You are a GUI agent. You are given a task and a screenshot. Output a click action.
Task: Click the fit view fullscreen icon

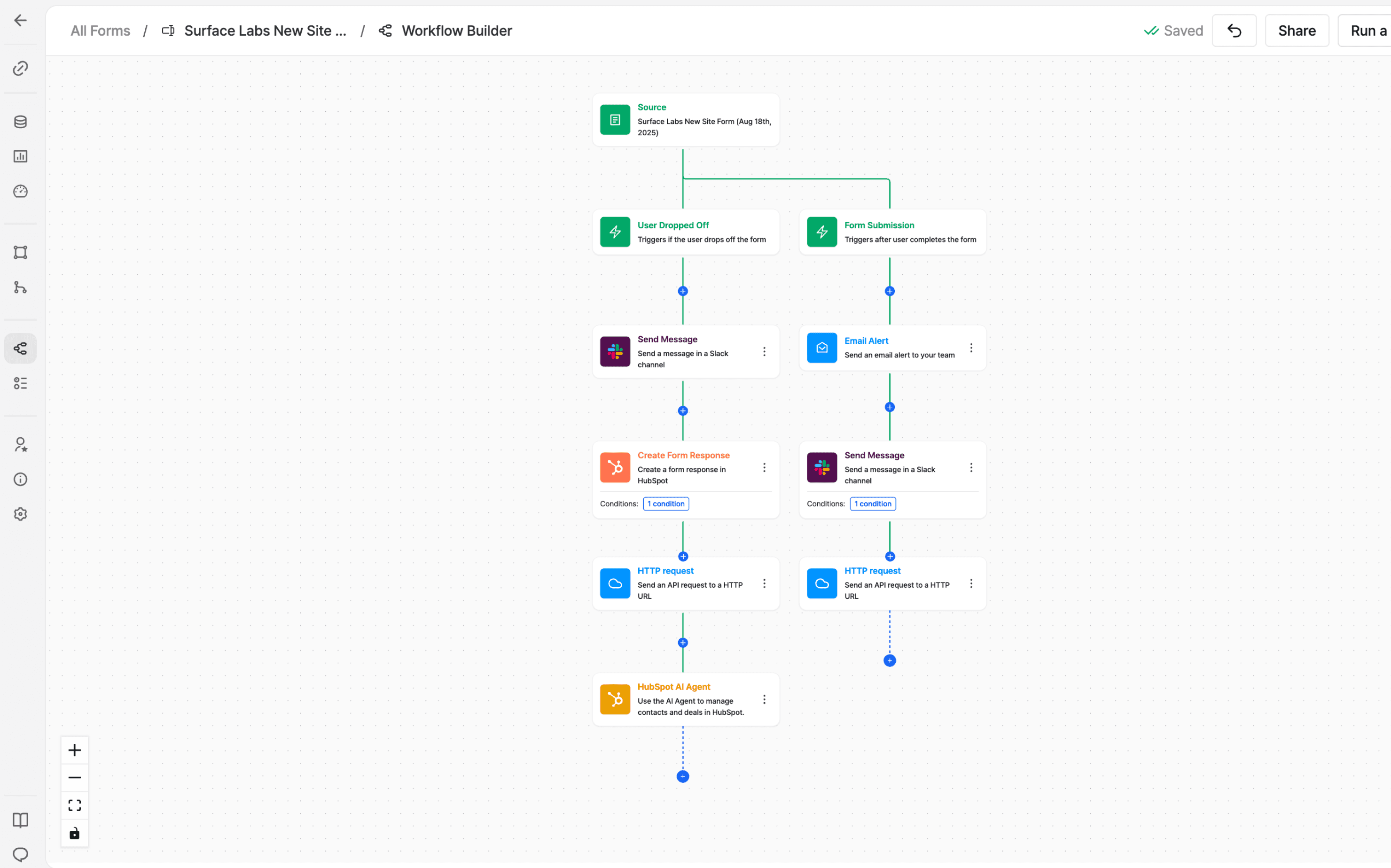click(x=75, y=805)
